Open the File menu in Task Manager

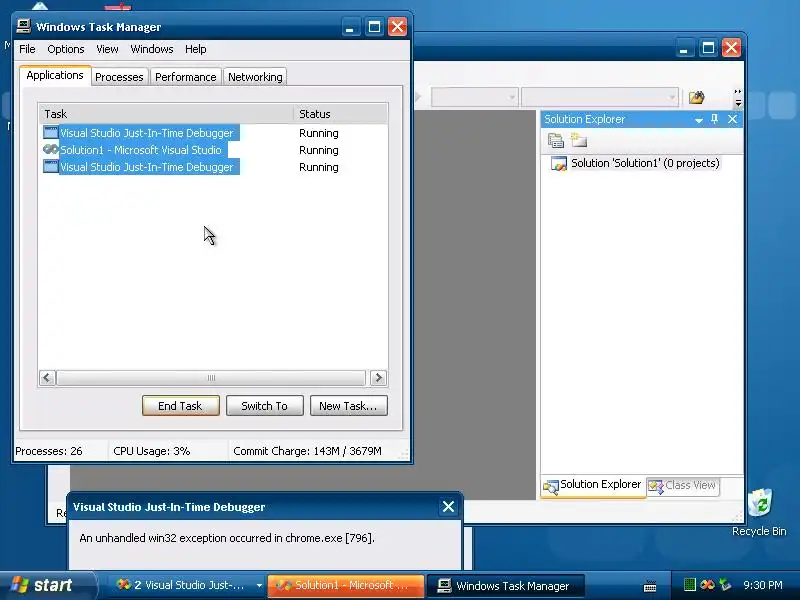point(27,49)
